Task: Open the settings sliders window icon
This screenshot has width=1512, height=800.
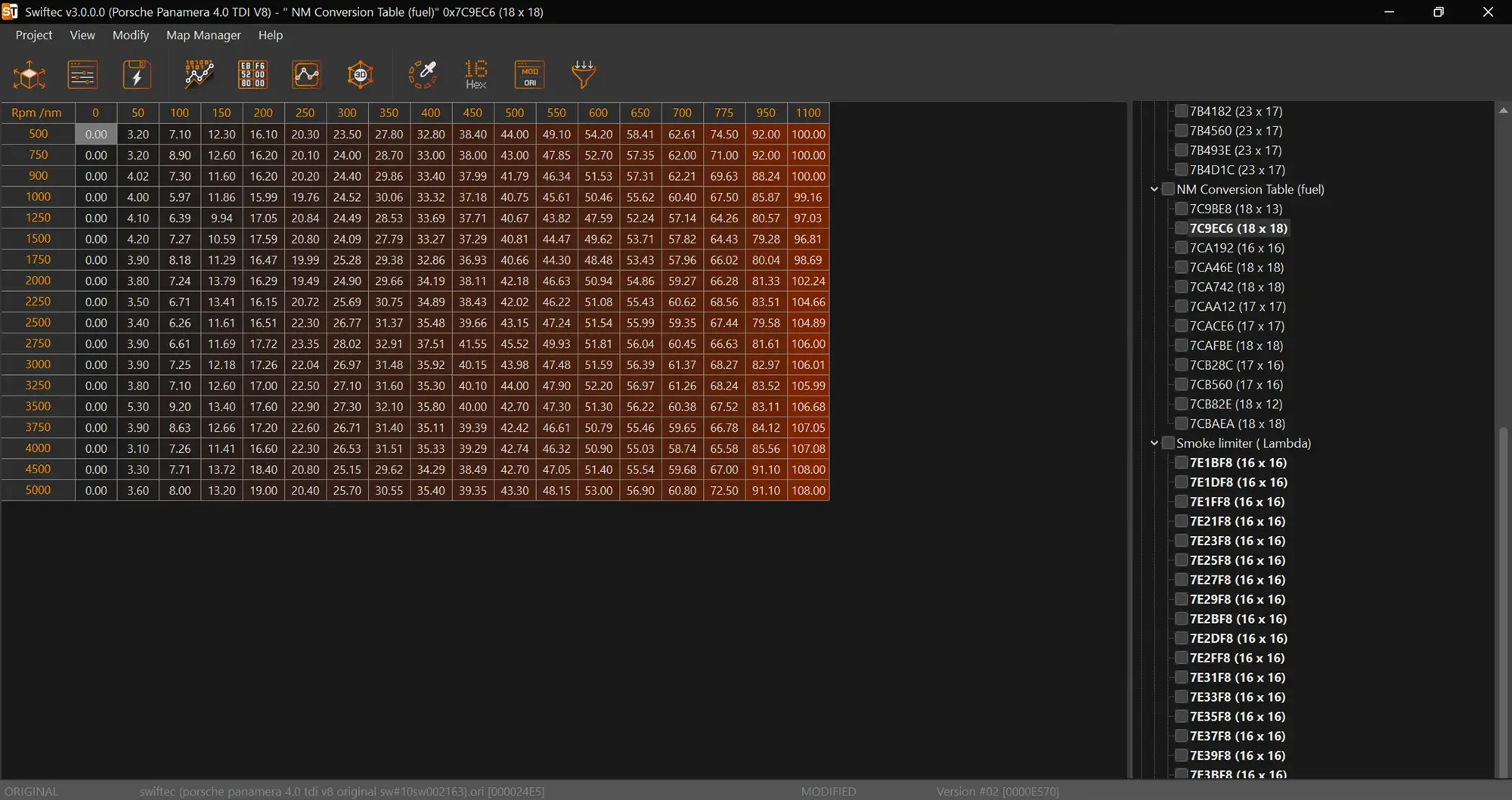Action: 82,75
